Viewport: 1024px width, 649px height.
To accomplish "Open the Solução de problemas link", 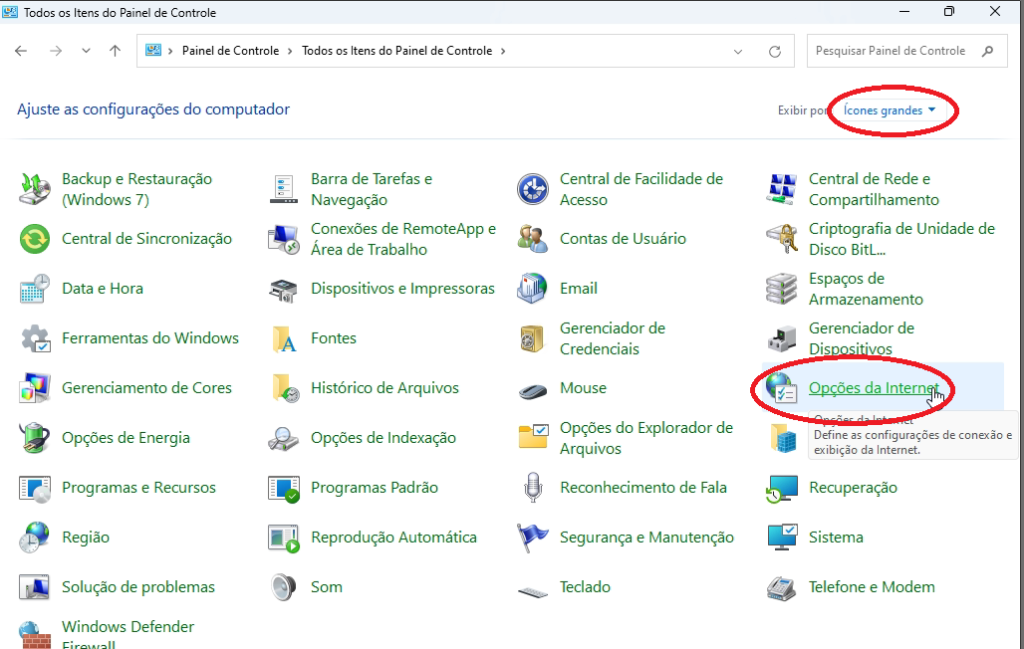I will click(138, 587).
